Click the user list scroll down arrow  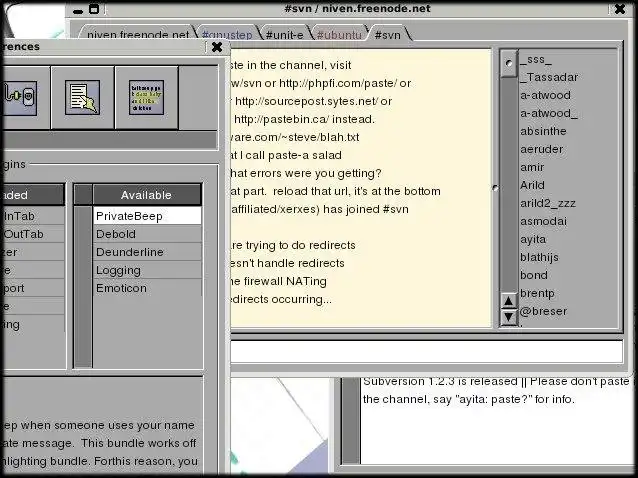click(x=508, y=317)
